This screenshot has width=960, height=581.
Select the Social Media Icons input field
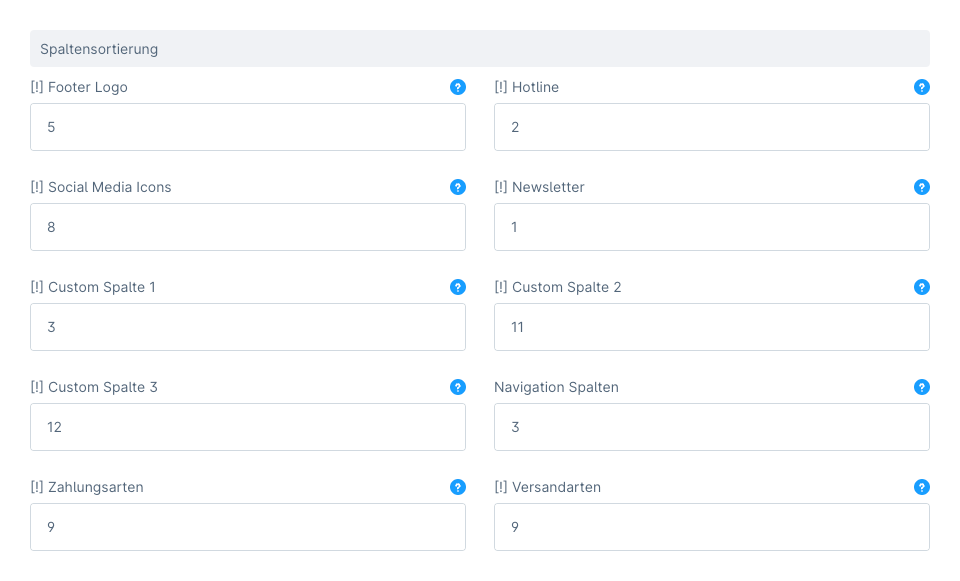click(247, 227)
